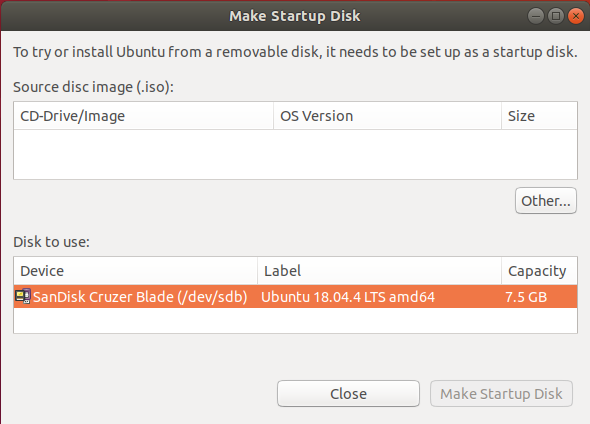Click the USB drive icon beside SanDisk Cruzer Blade
Screen dimensions: 590x424
(23, 296)
